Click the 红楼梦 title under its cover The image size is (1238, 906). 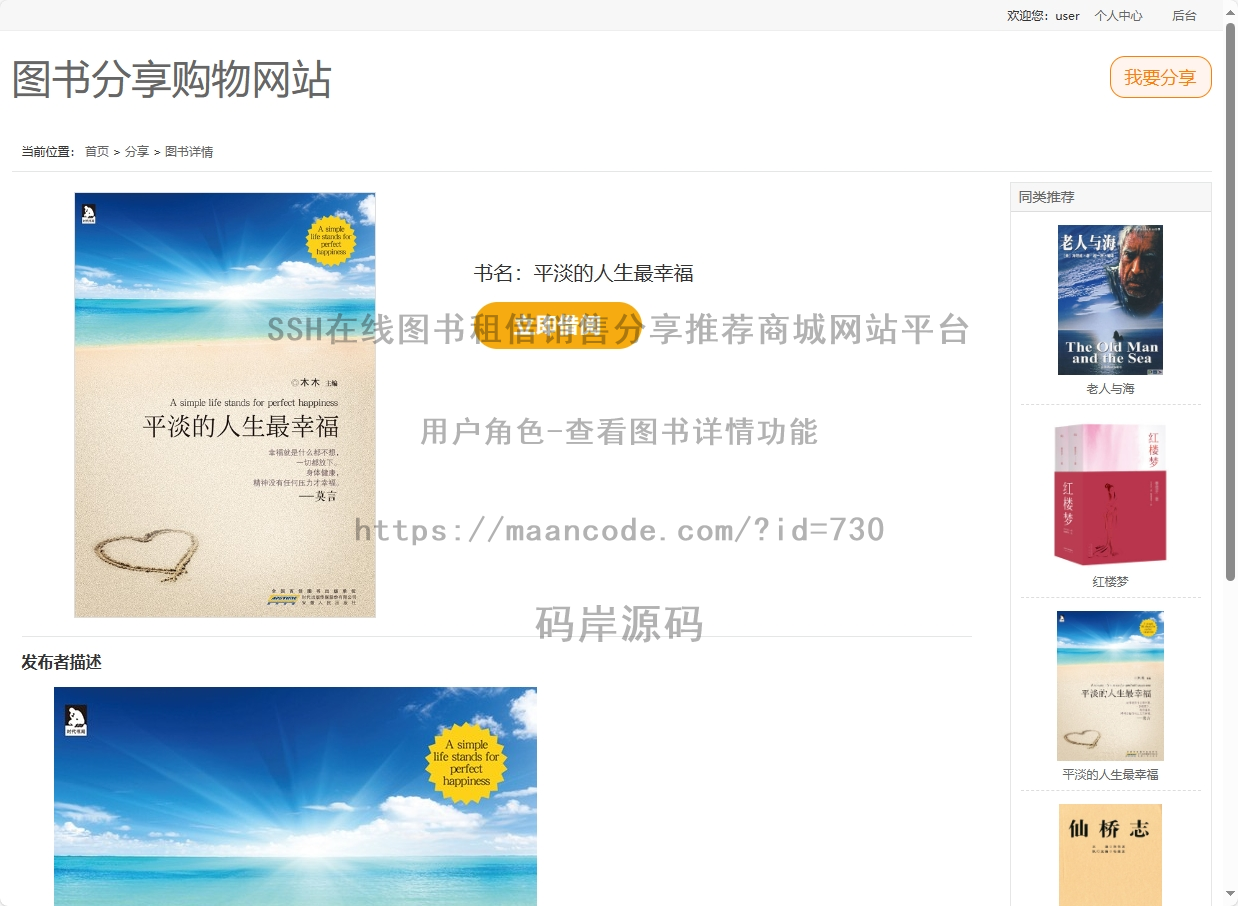click(x=1110, y=582)
